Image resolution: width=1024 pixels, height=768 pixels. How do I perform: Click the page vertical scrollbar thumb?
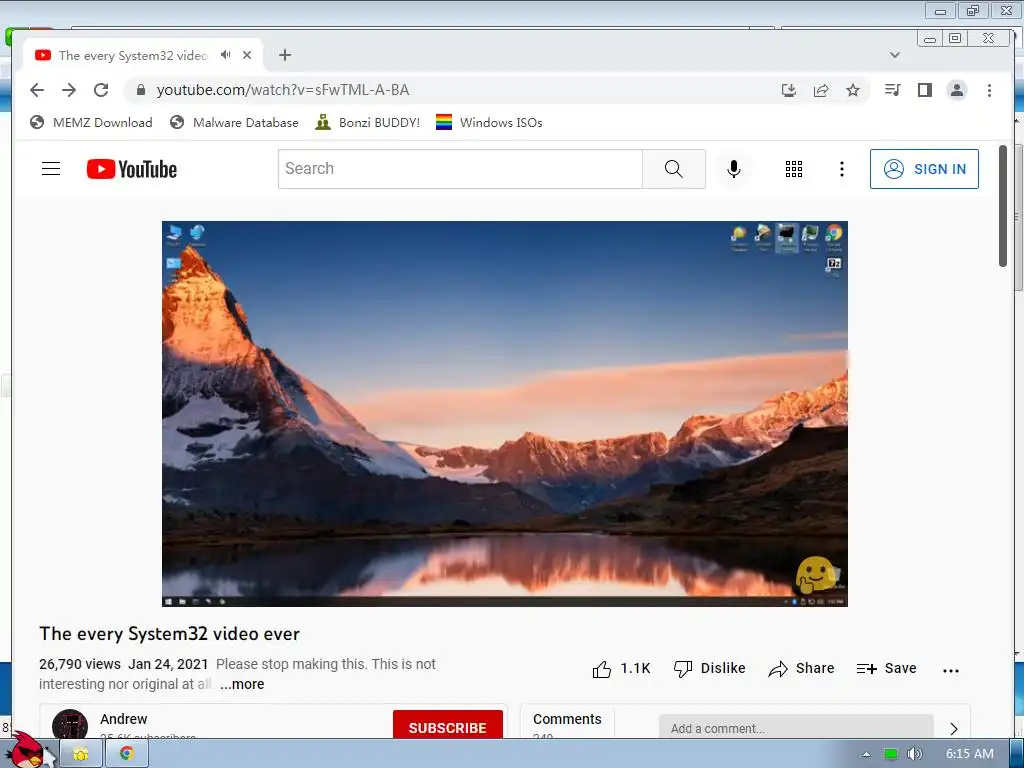coord(1003,206)
